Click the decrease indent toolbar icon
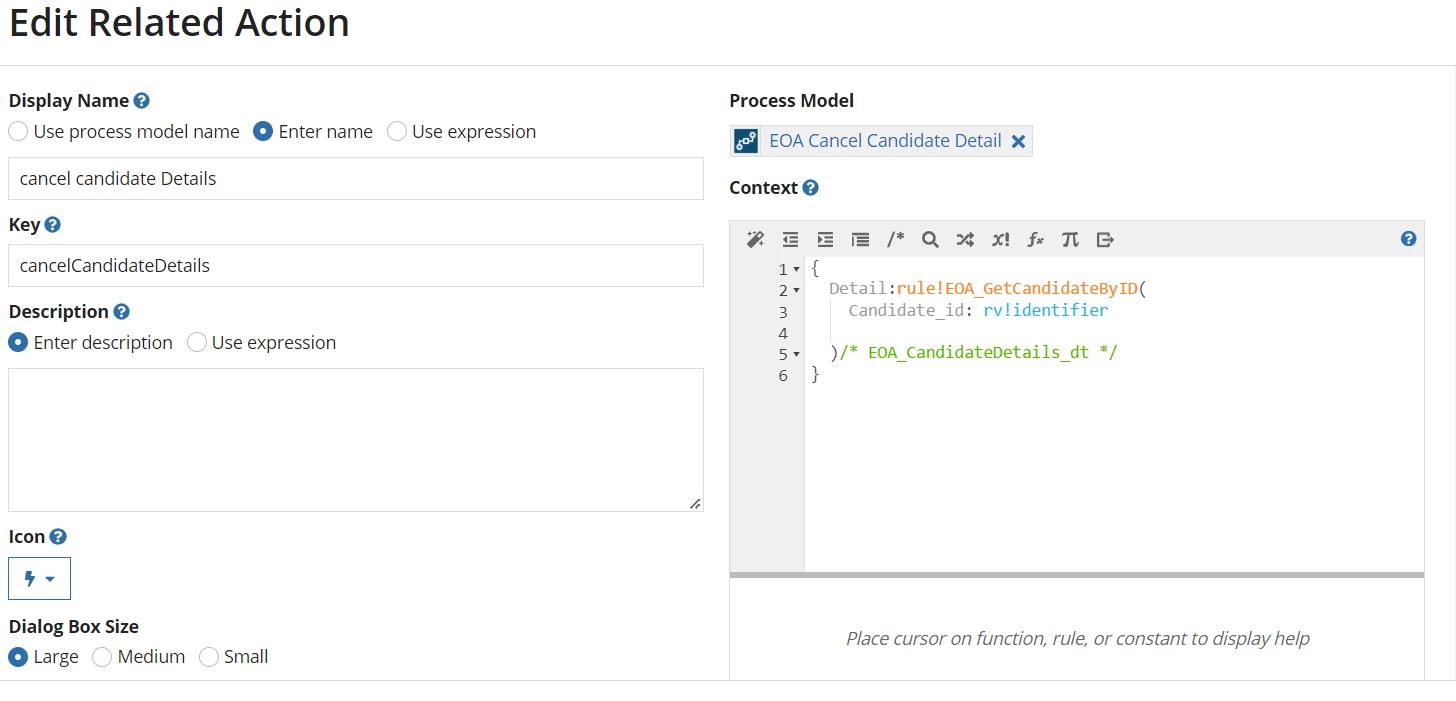This screenshot has width=1456, height=701. point(790,239)
